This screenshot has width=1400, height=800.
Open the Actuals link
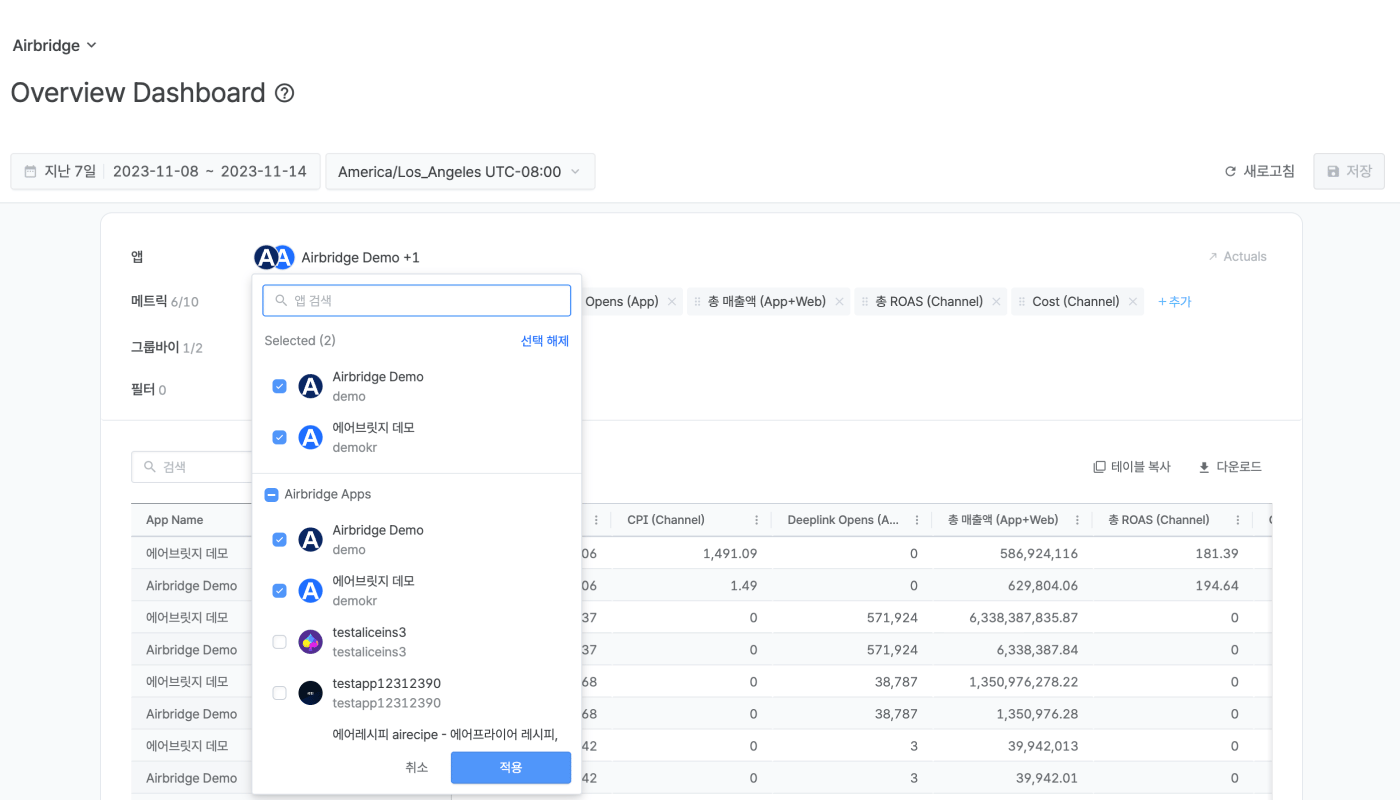click(1238, 257)
